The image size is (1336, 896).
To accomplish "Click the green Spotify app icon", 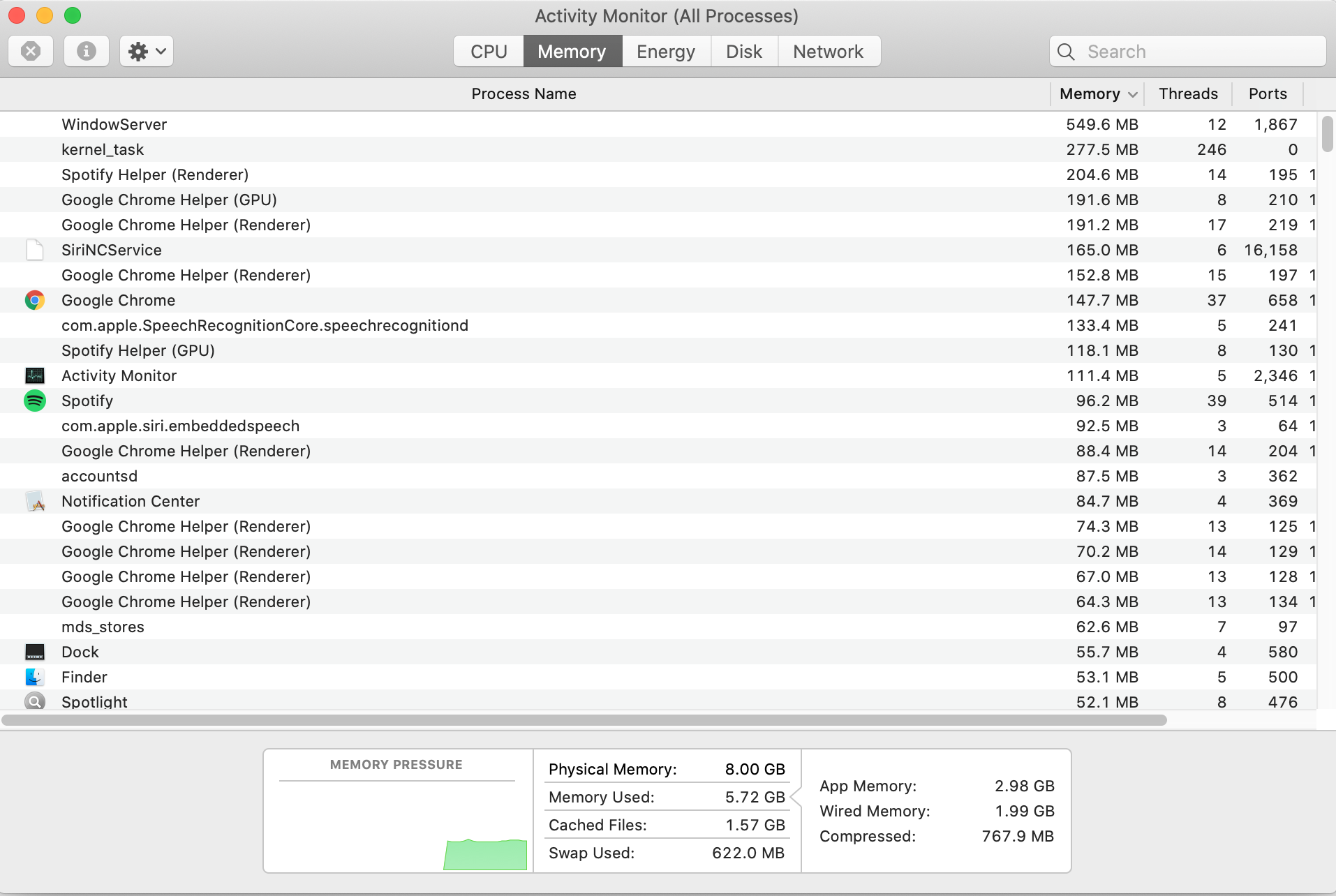I will (35, 401).
